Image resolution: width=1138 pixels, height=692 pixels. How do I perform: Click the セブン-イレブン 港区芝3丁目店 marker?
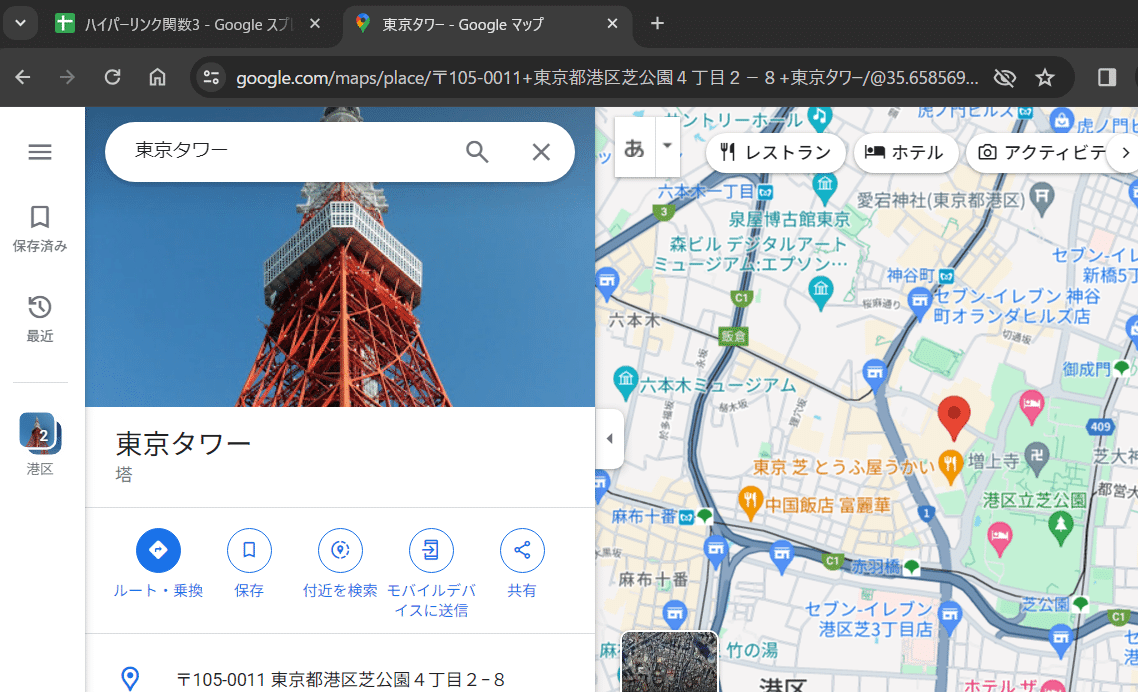tap(949, 619)
